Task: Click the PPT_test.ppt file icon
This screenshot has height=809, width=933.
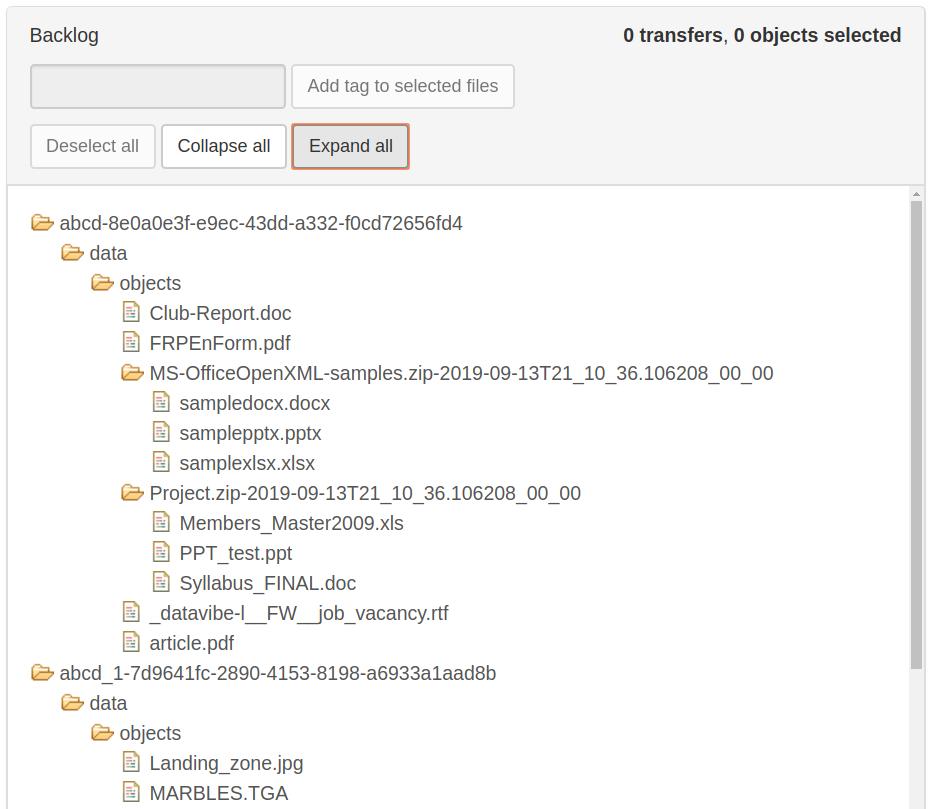Action: 161,552
